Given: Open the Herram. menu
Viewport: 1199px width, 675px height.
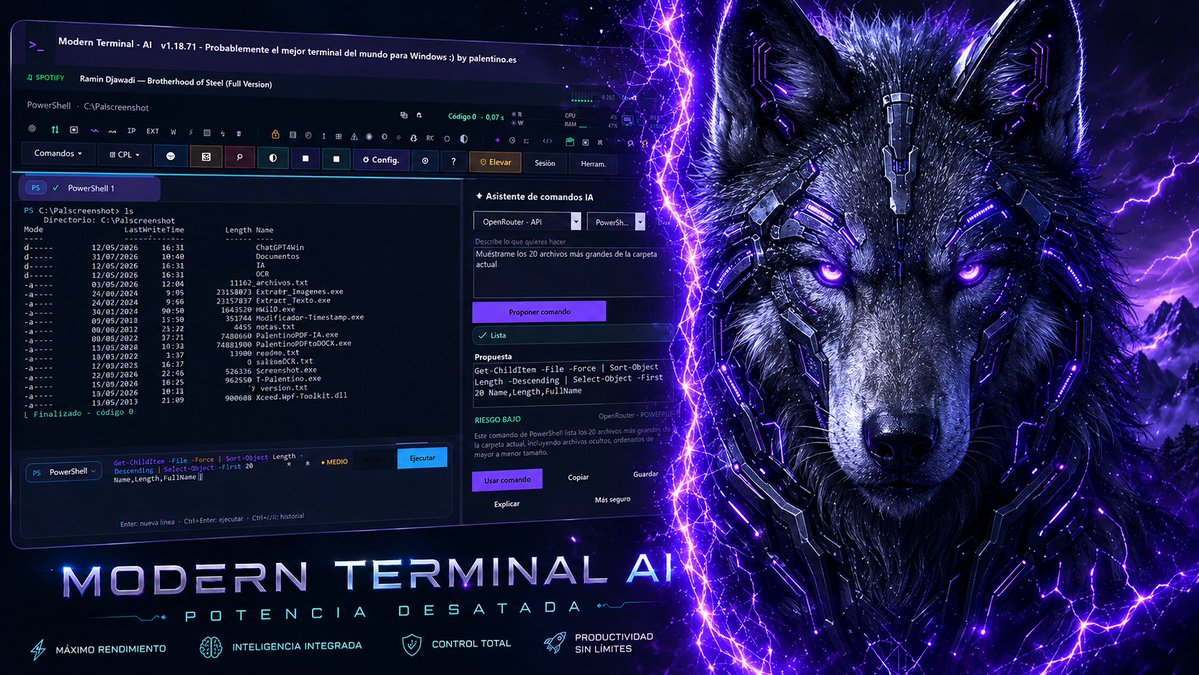Looking at the screenshot, I should tap(593, 164).
